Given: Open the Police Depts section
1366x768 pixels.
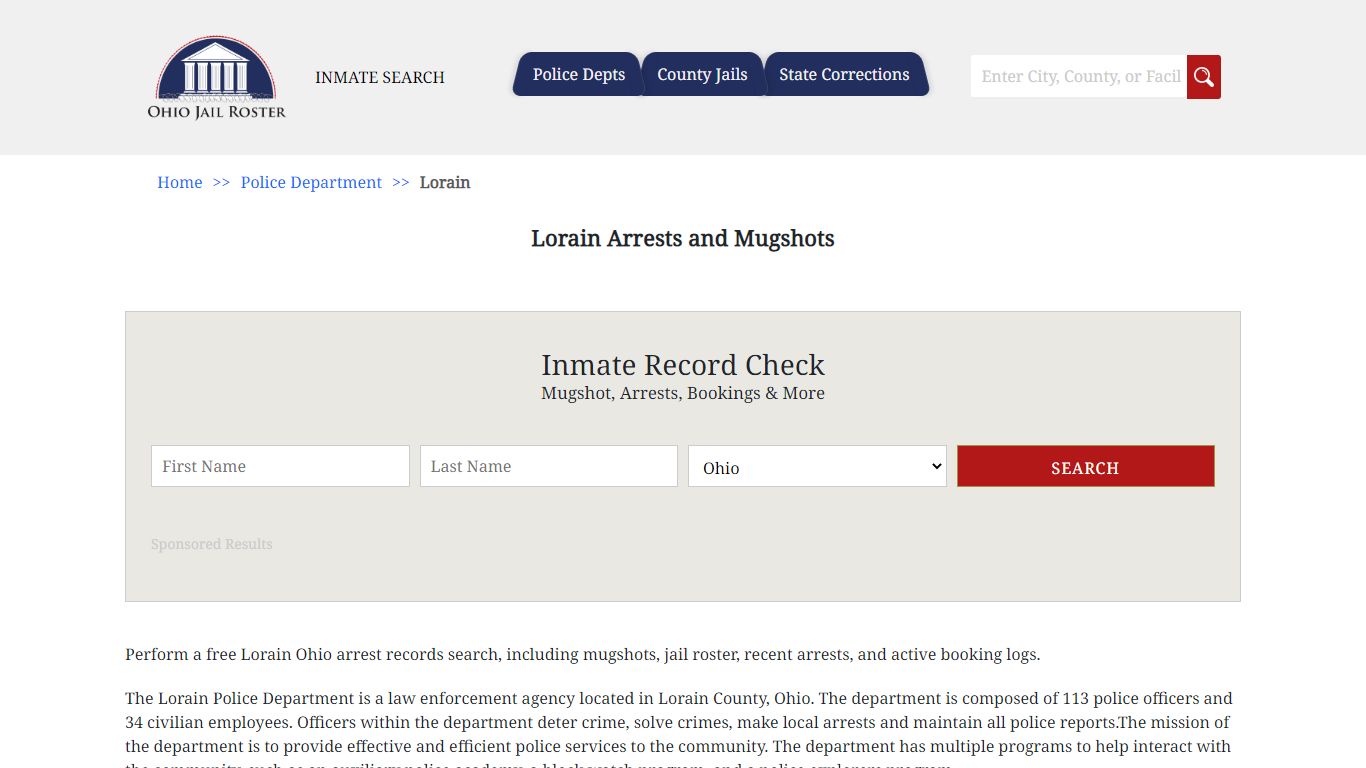Looking at the screenshot, I should 578,74.
